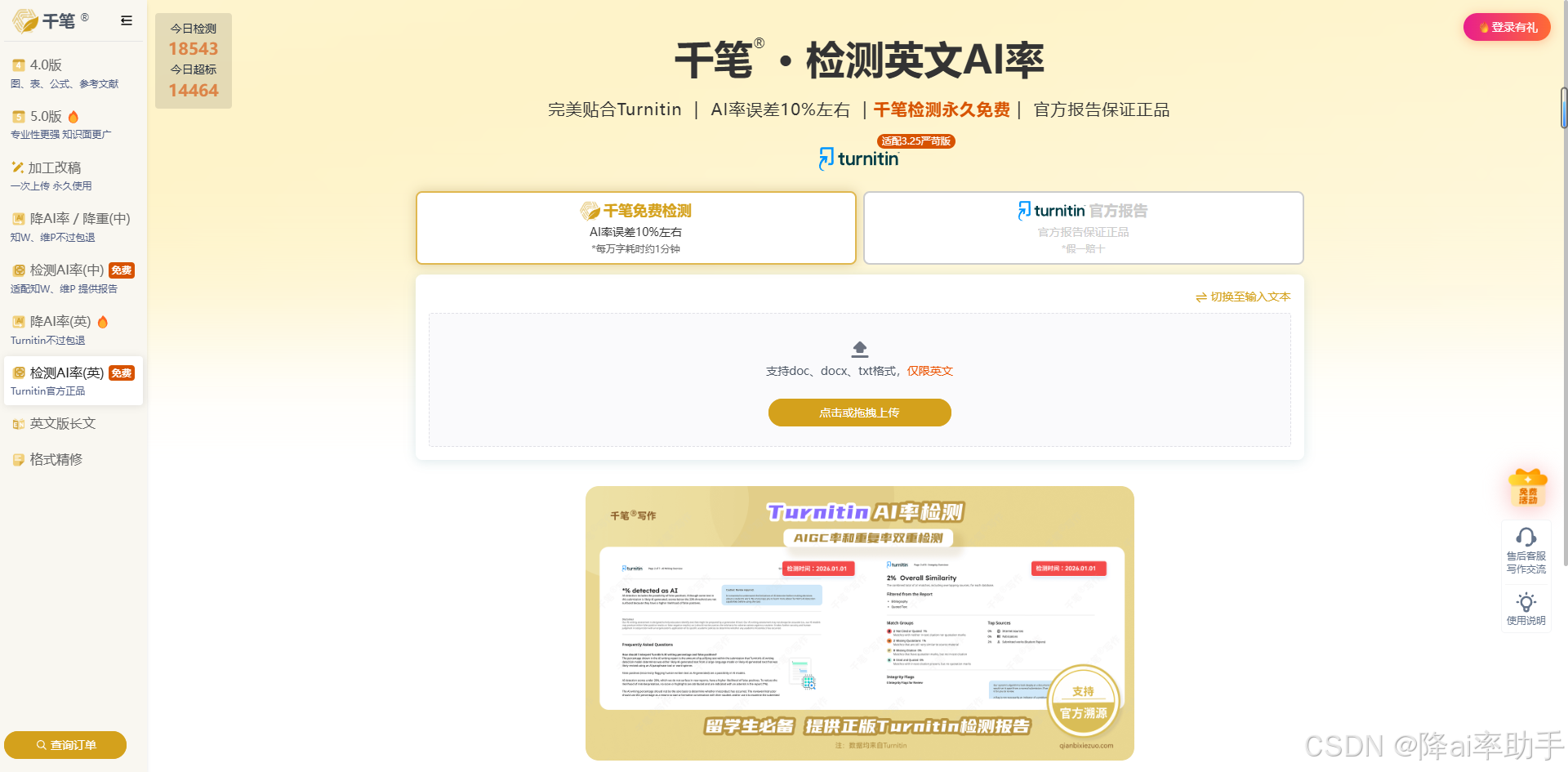Open 格式精修 in the sidebar
Screen dimensions: 1568x772
click(73, 460)
